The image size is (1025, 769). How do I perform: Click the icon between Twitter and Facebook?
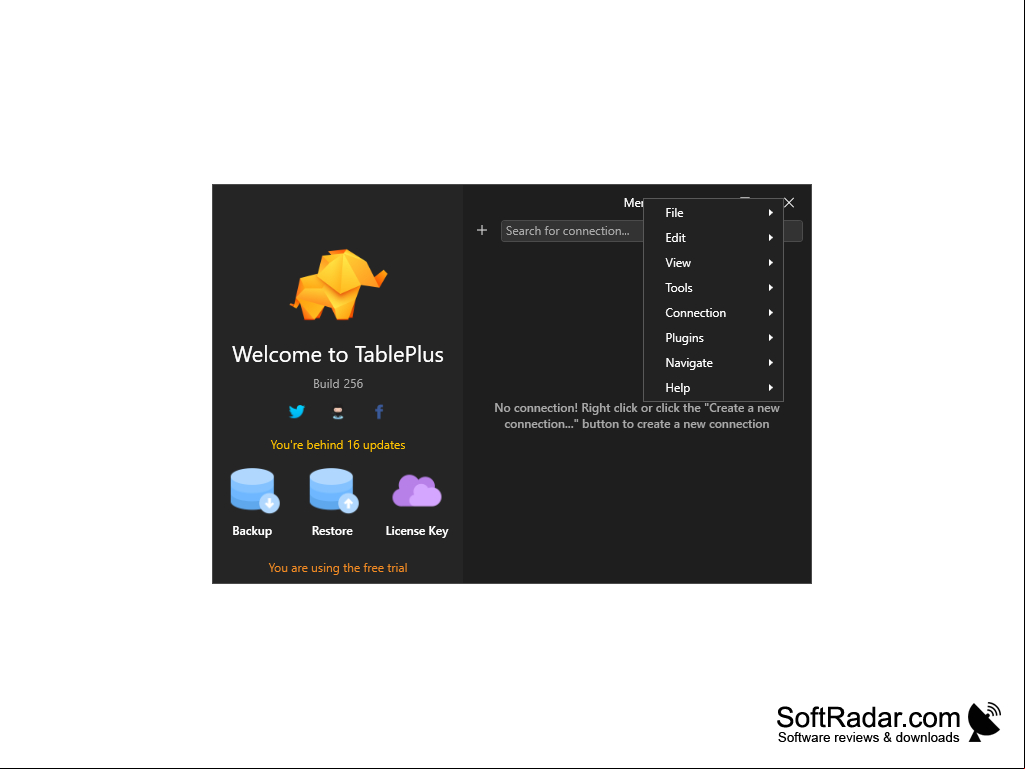pyautogui.click(x=338, y=412)
